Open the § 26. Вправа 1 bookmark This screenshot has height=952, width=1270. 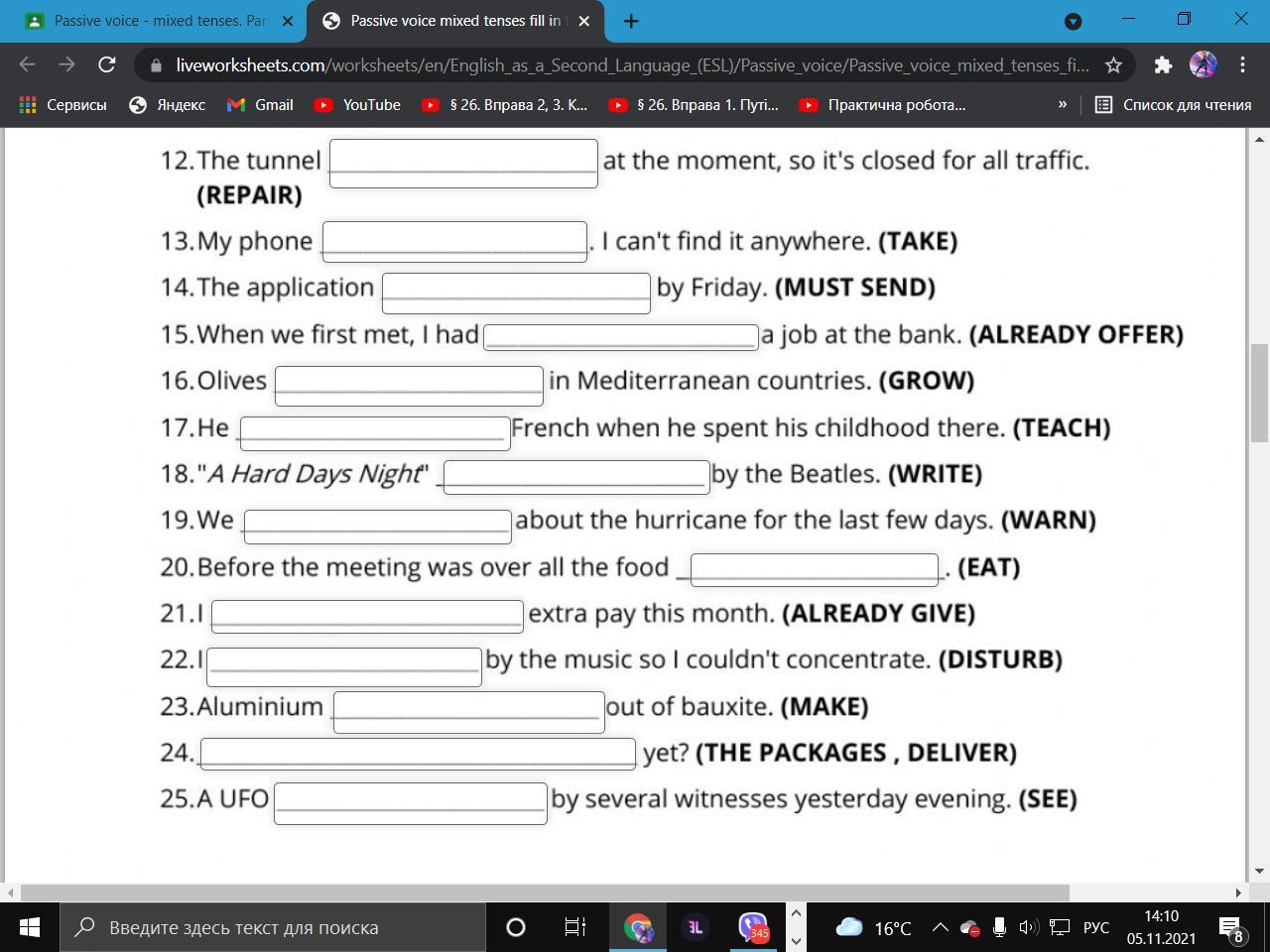pos(694,104)
